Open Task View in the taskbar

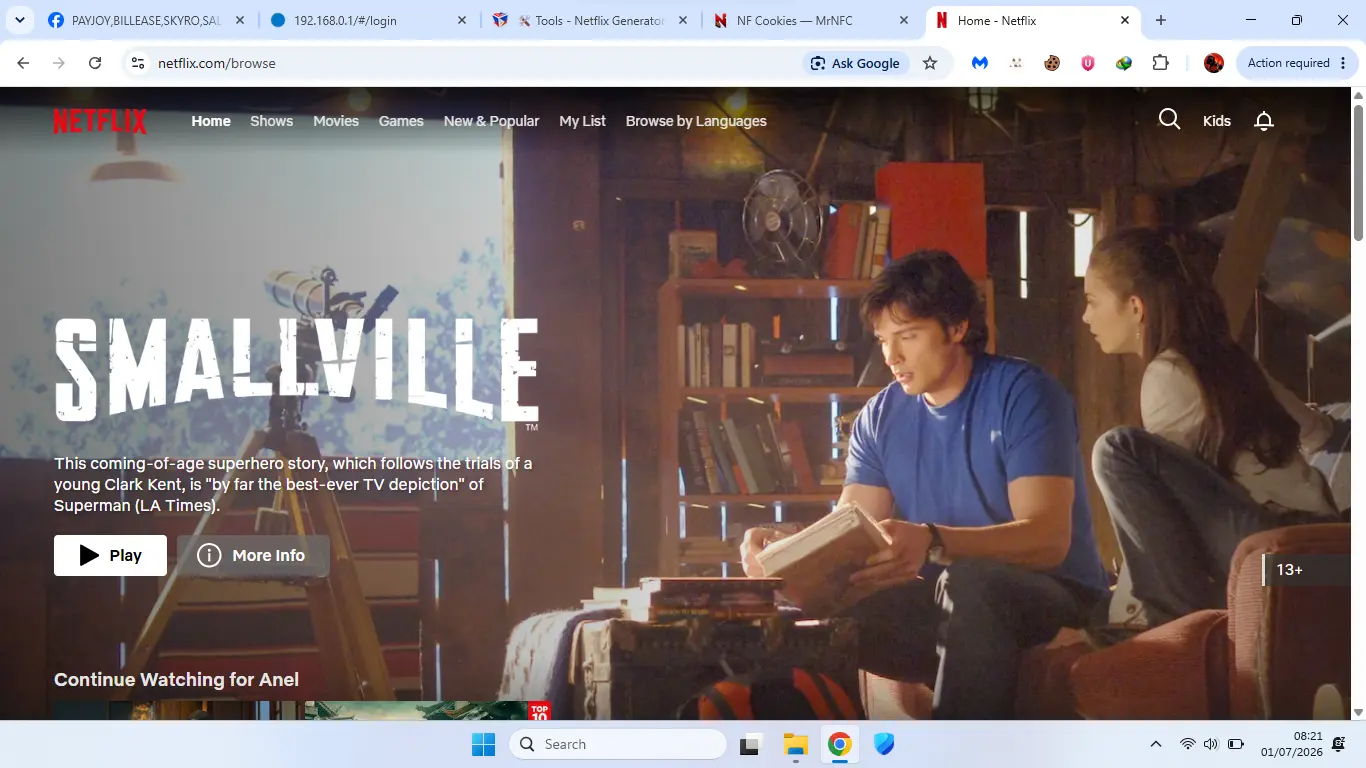click(750, 745)
